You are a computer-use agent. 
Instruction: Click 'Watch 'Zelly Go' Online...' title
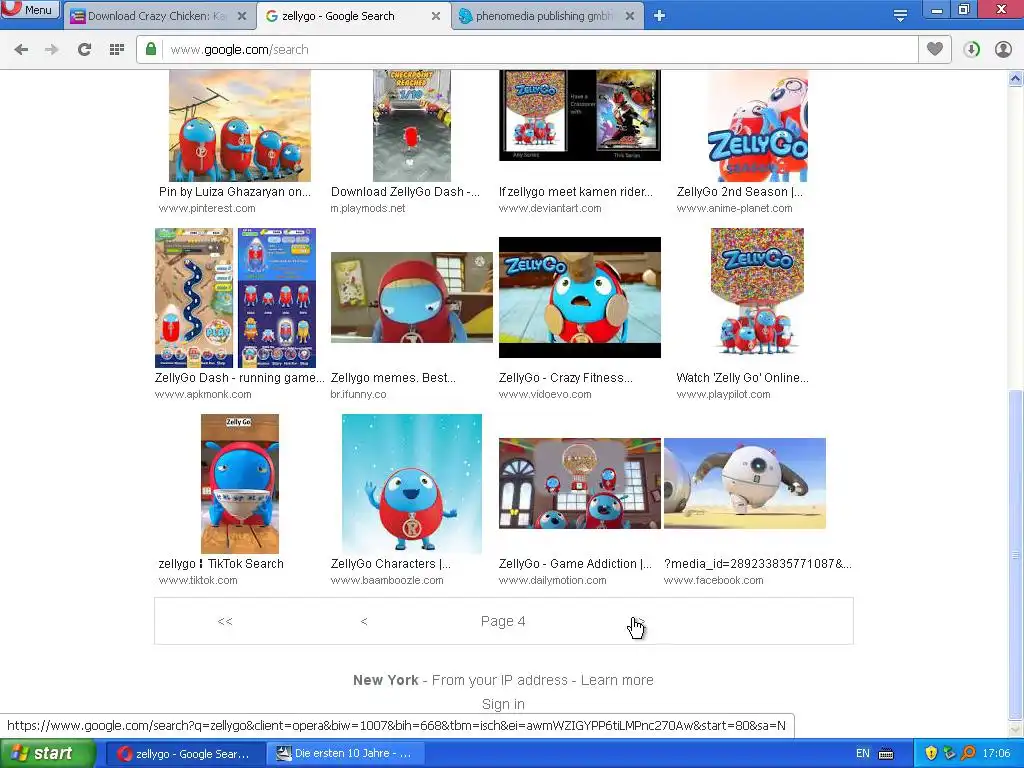tap(742, 378)
